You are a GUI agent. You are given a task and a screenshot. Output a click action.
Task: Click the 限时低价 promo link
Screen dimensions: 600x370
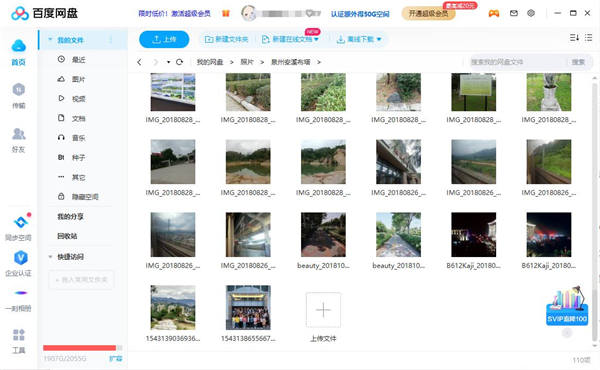[174, 13]
